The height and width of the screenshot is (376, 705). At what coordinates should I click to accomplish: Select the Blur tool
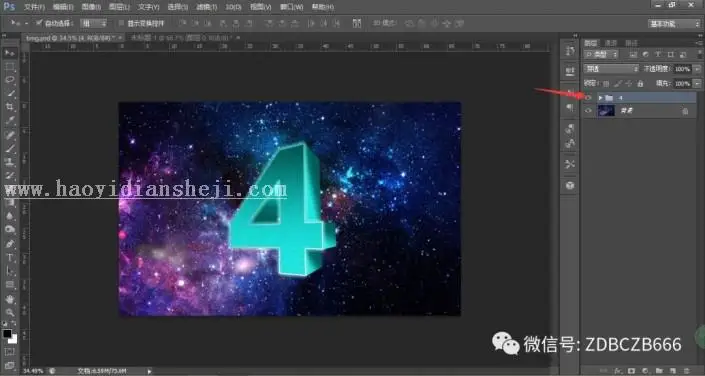point(10,216)
